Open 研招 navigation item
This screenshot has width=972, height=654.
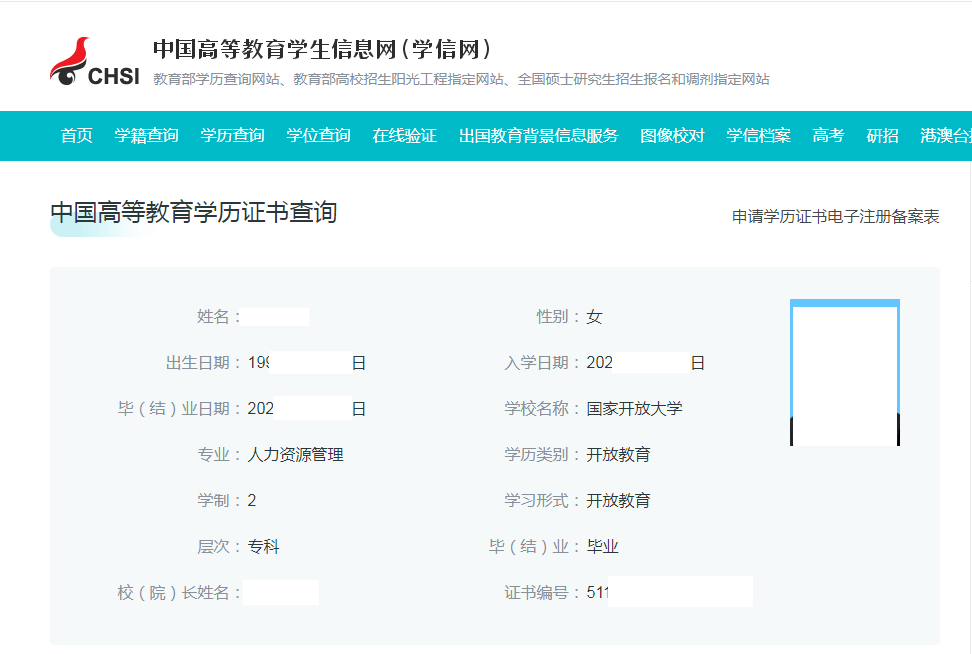[882, 136]
